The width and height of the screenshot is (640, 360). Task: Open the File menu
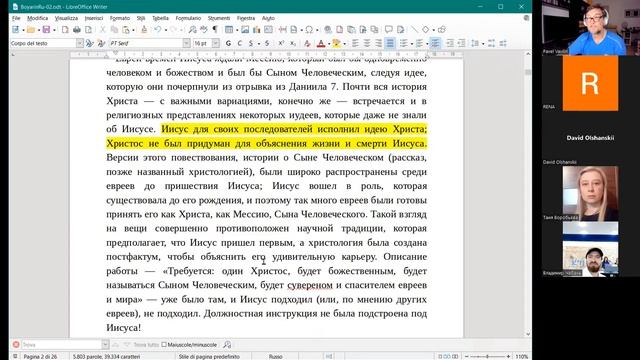click(x=16, y=18)
